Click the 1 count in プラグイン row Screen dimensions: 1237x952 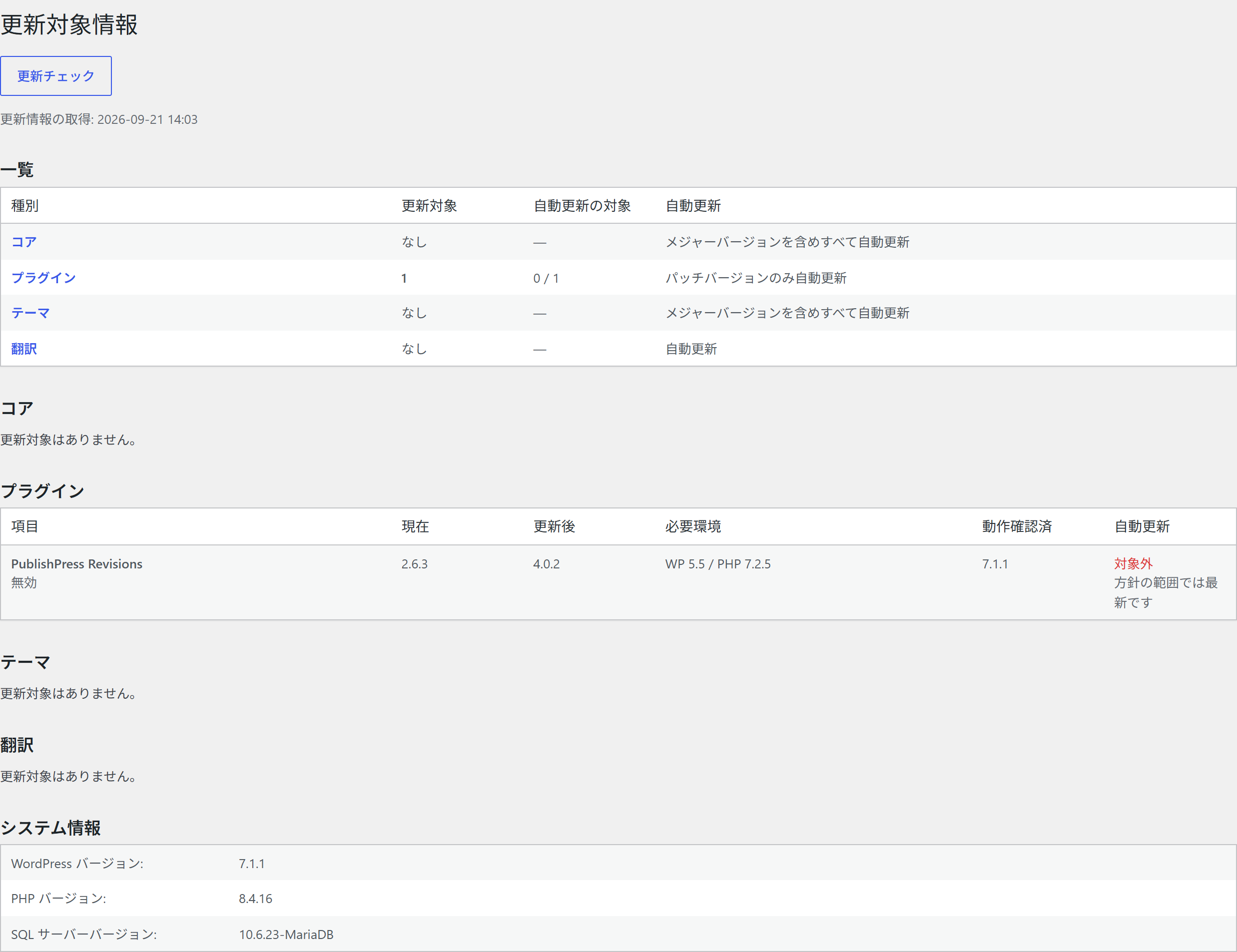tap(404, 278)
